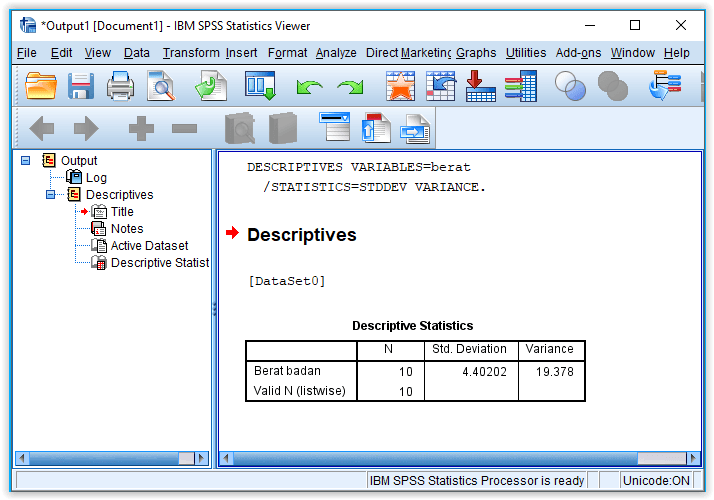Open the Help menu
The height and width of the screenshot is (500, 714).
click(677, 53)
